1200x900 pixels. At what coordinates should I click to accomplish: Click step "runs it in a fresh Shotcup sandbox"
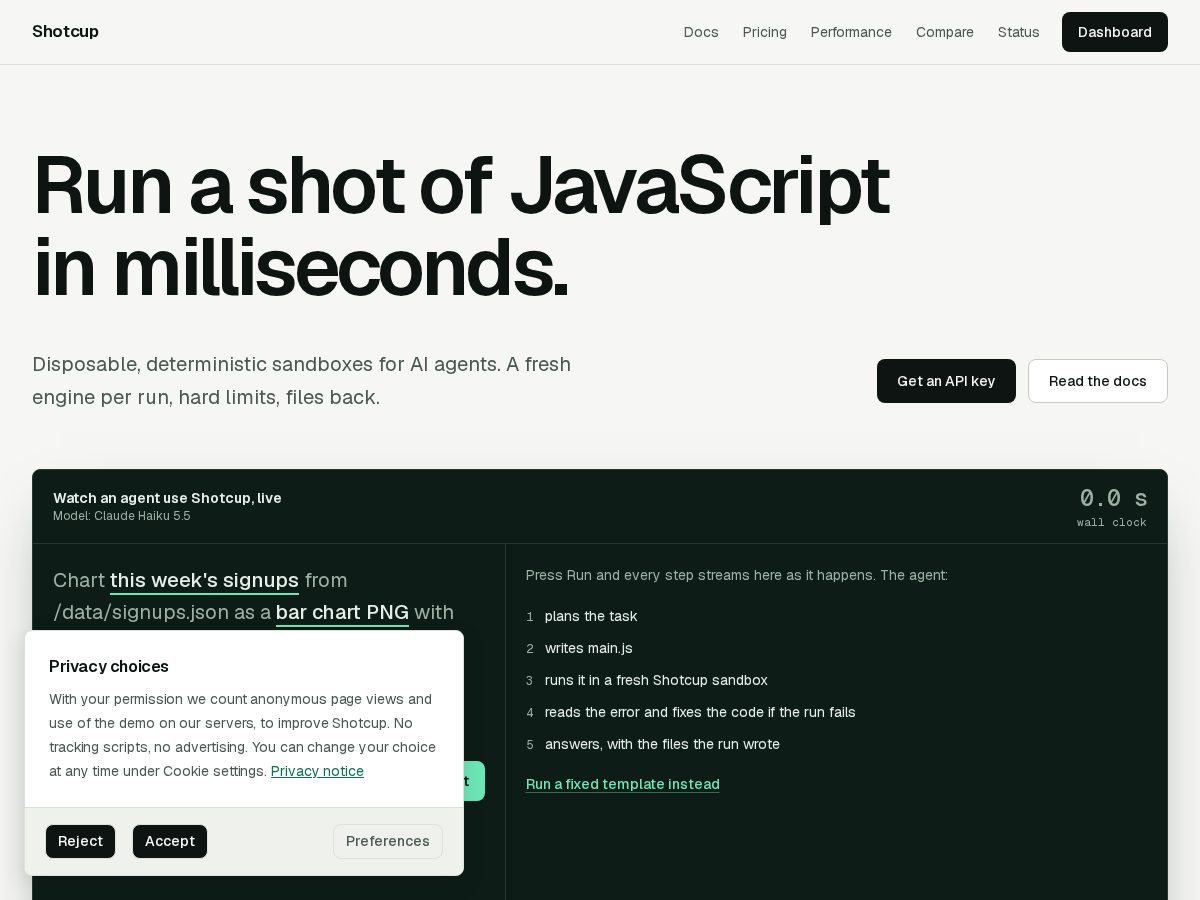pyautogui.click(x=656, y=680)
